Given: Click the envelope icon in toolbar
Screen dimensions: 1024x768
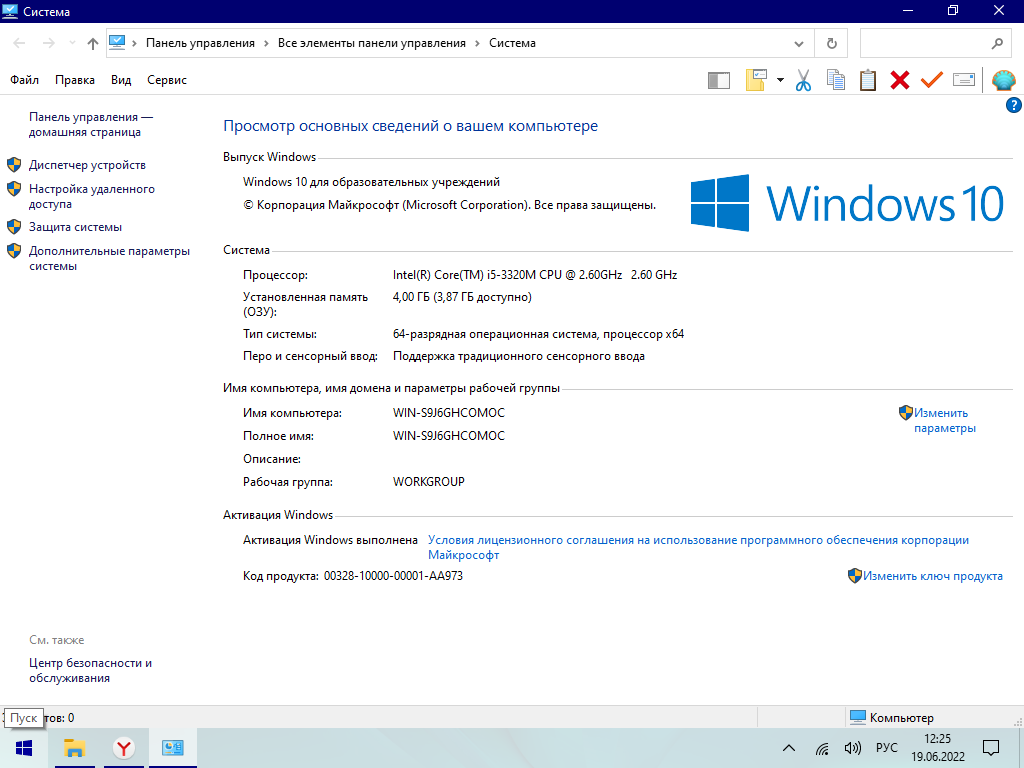Looking at the screenshot, I should pyautogui.click(x=964, y=80).
